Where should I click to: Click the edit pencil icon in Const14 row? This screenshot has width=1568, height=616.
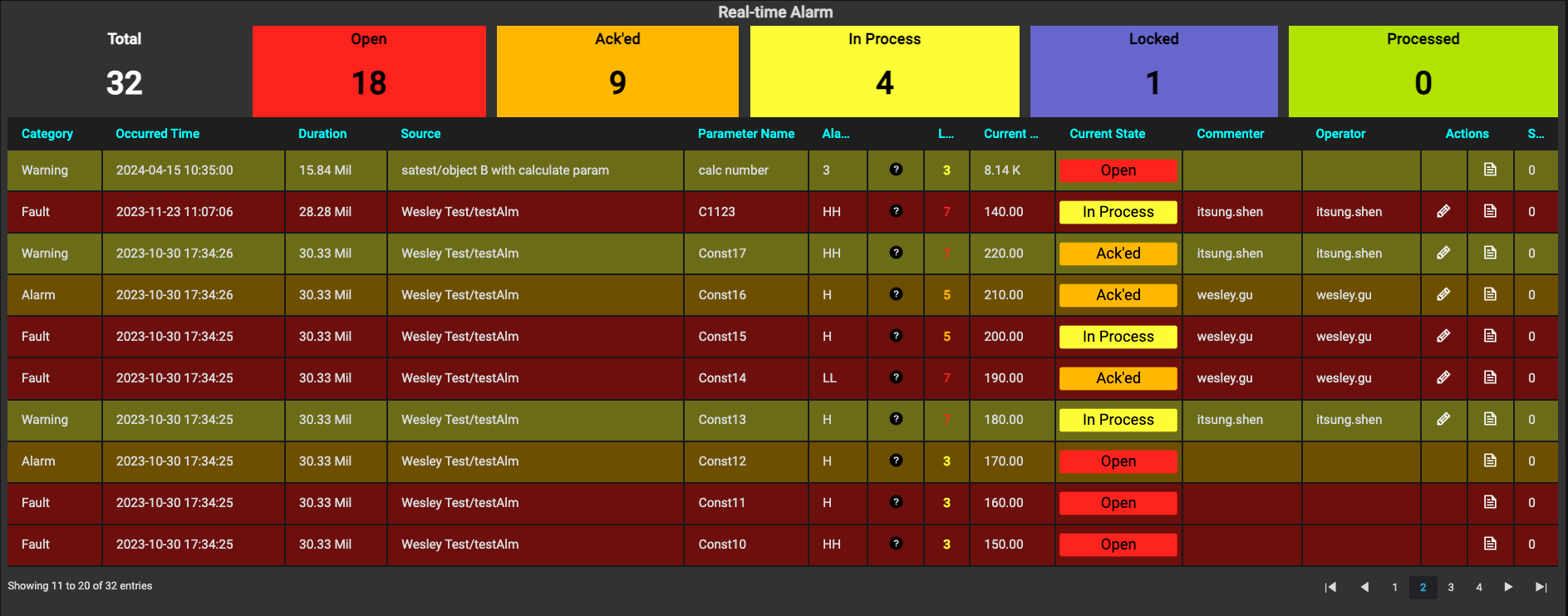click(x=1443, y=377)
